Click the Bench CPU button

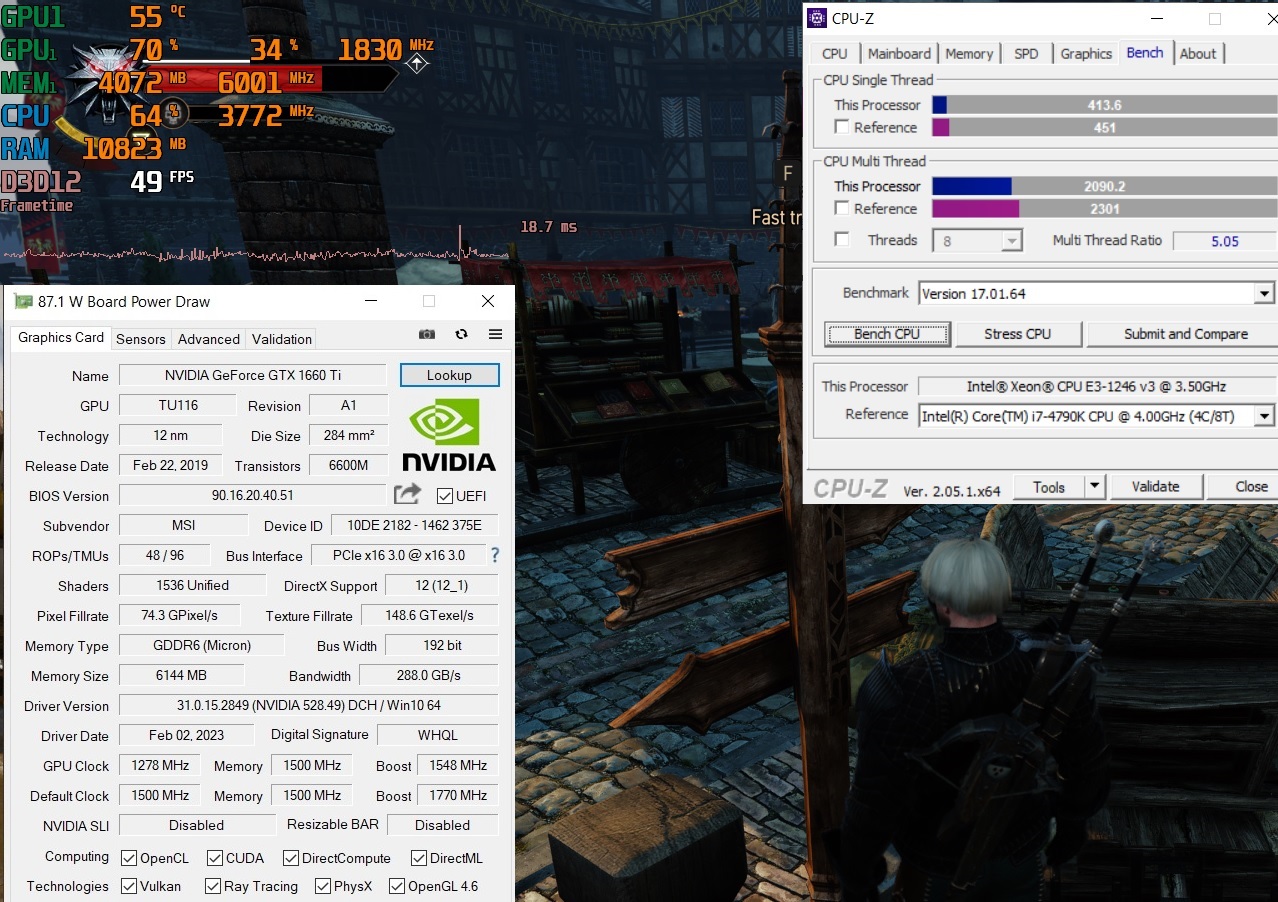point(887,334)
